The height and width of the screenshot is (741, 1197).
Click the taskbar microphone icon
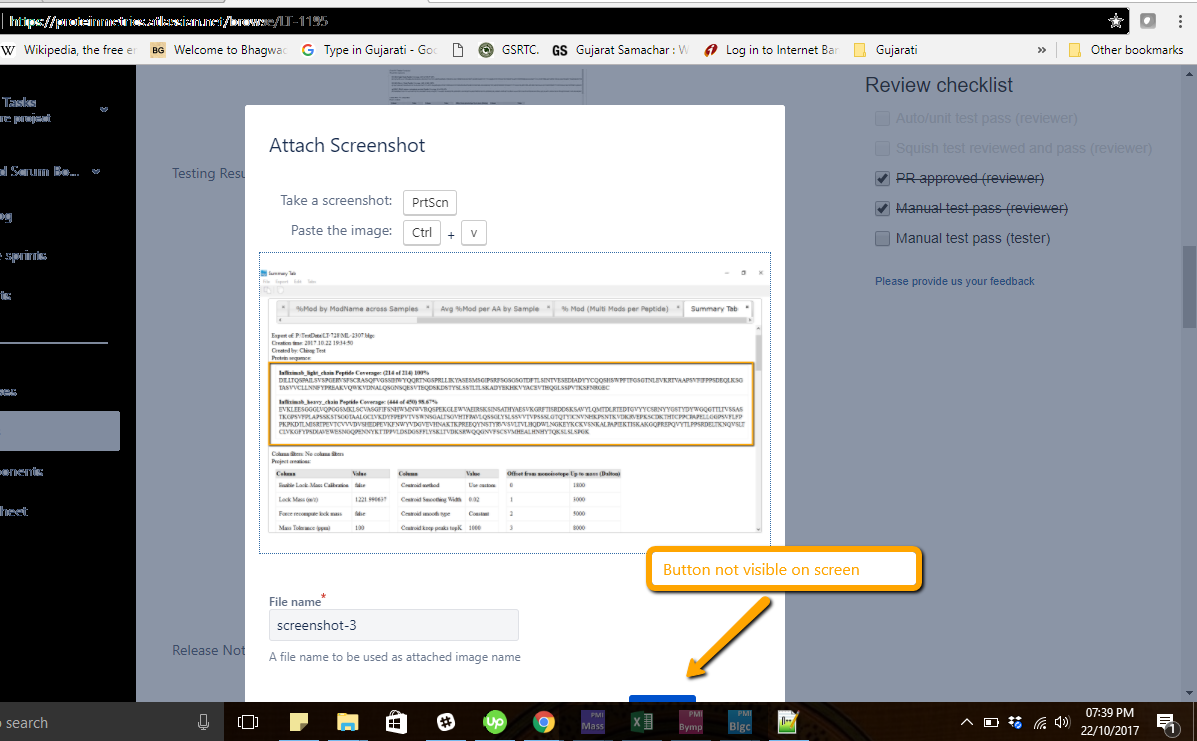coord(203,722)
